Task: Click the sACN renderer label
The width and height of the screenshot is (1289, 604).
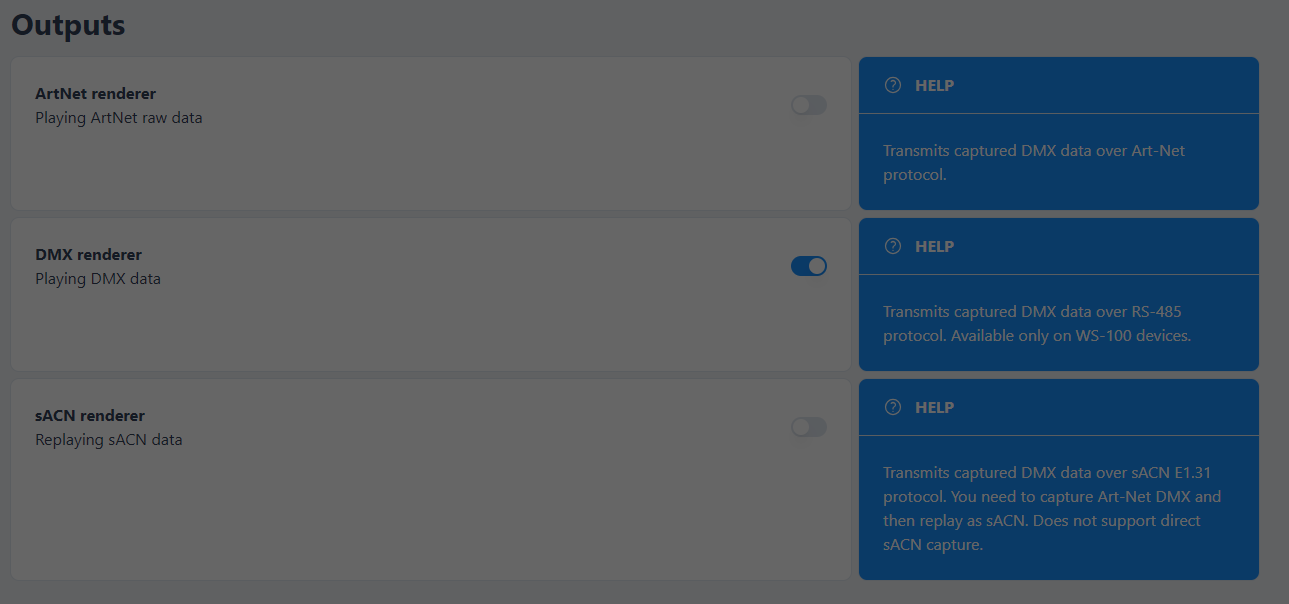Action: pos(91,415)
